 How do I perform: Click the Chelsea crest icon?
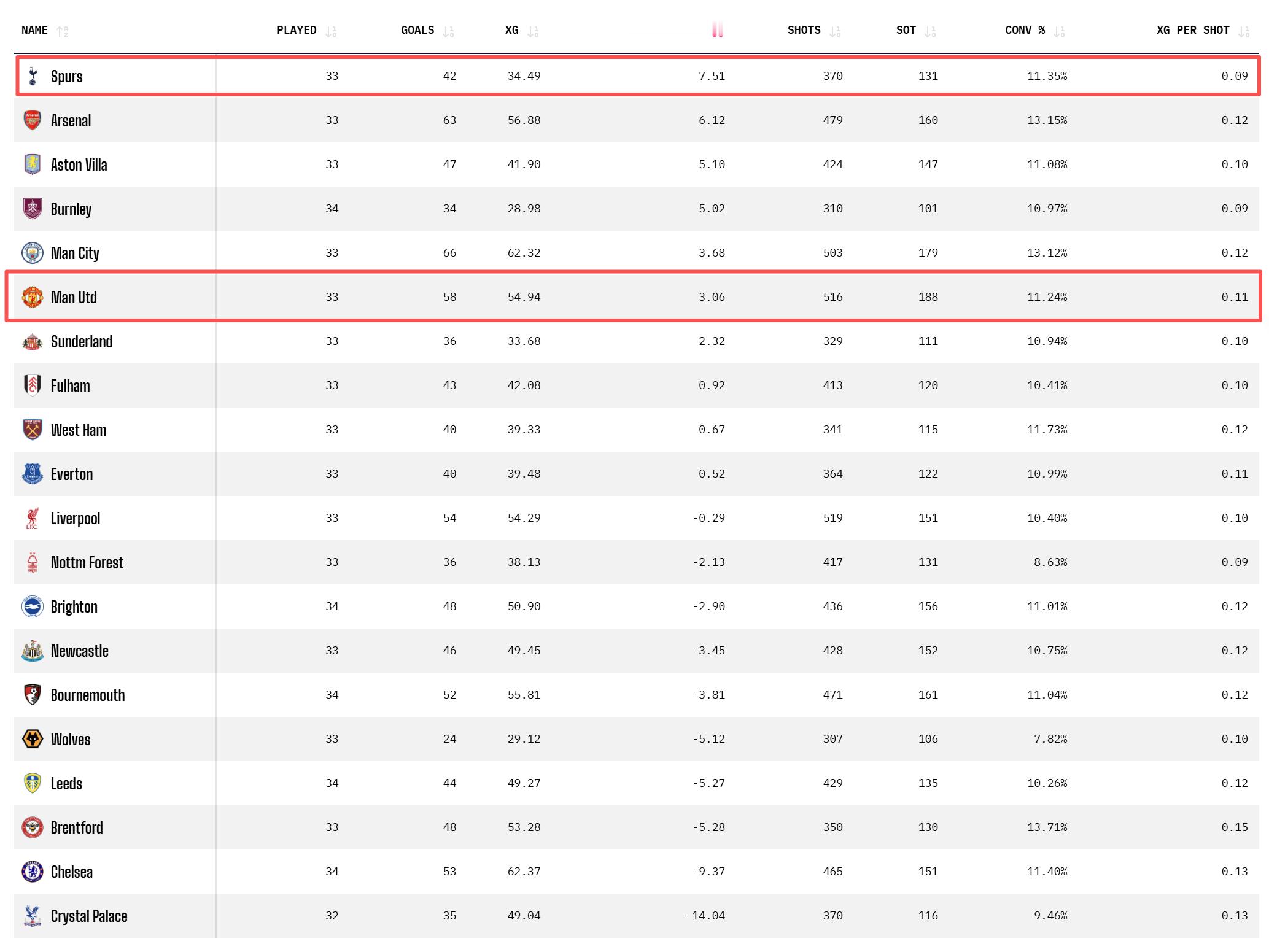(33, 872)
